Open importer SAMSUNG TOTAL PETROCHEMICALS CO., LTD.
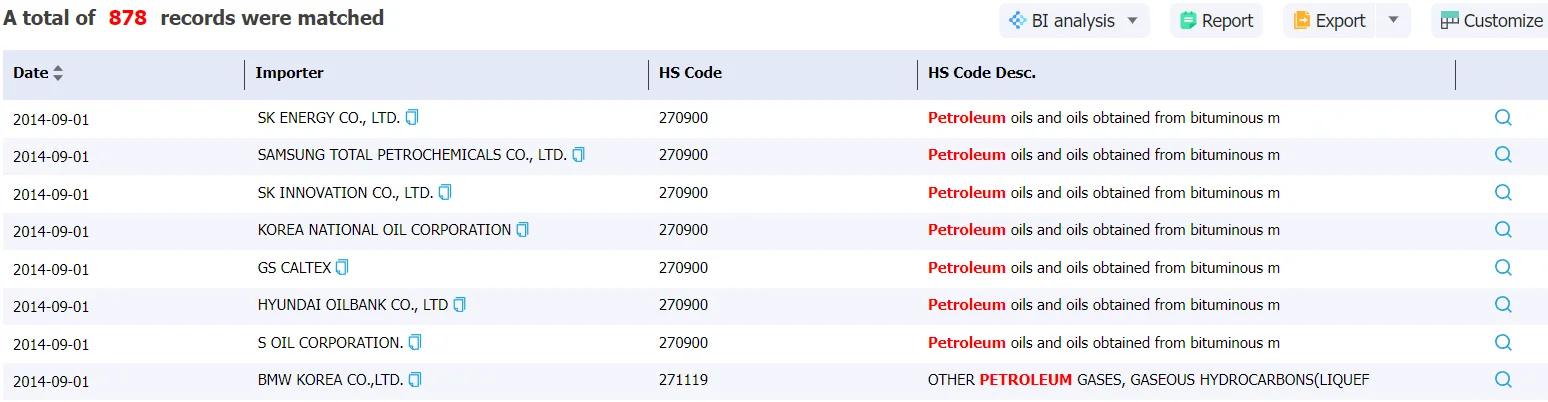Screen dimensions: 1548x402 point(412,155)
